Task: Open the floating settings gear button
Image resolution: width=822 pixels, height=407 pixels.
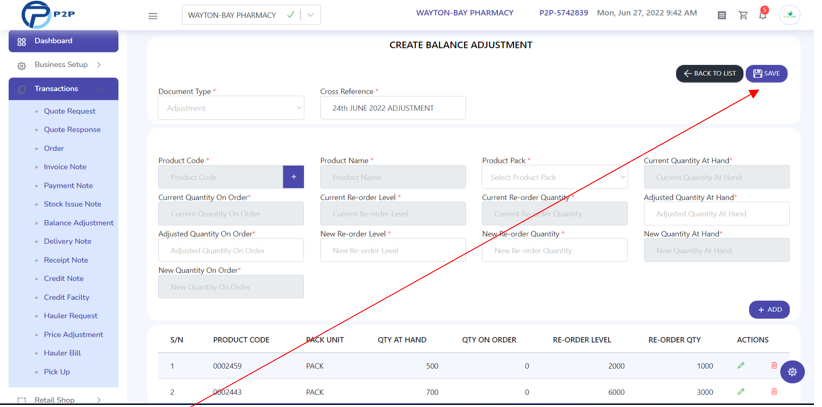Action: [792, 372]
